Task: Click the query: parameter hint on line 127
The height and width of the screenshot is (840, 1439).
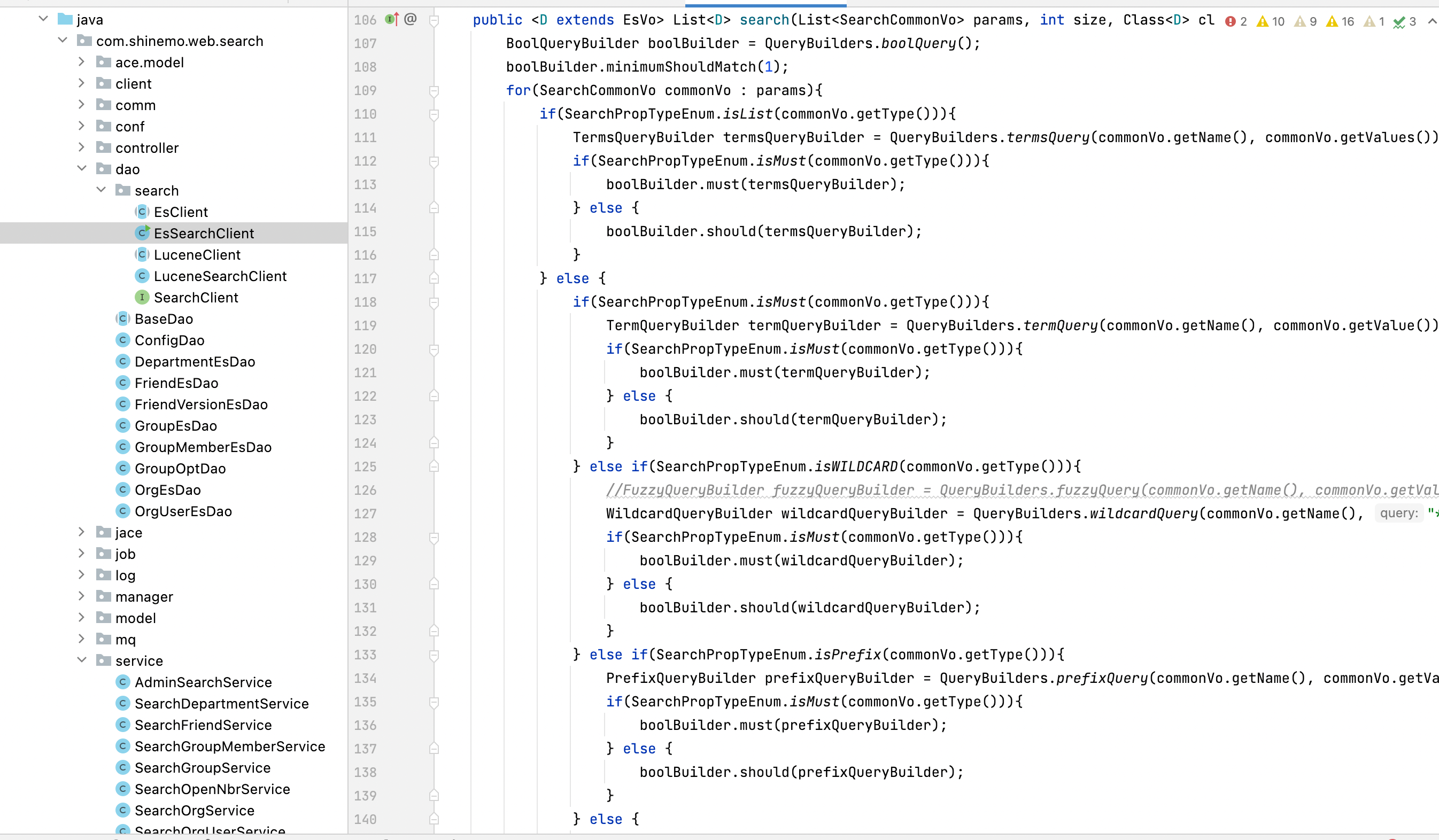Action: pyautogui.click(x=1398, y=514)
